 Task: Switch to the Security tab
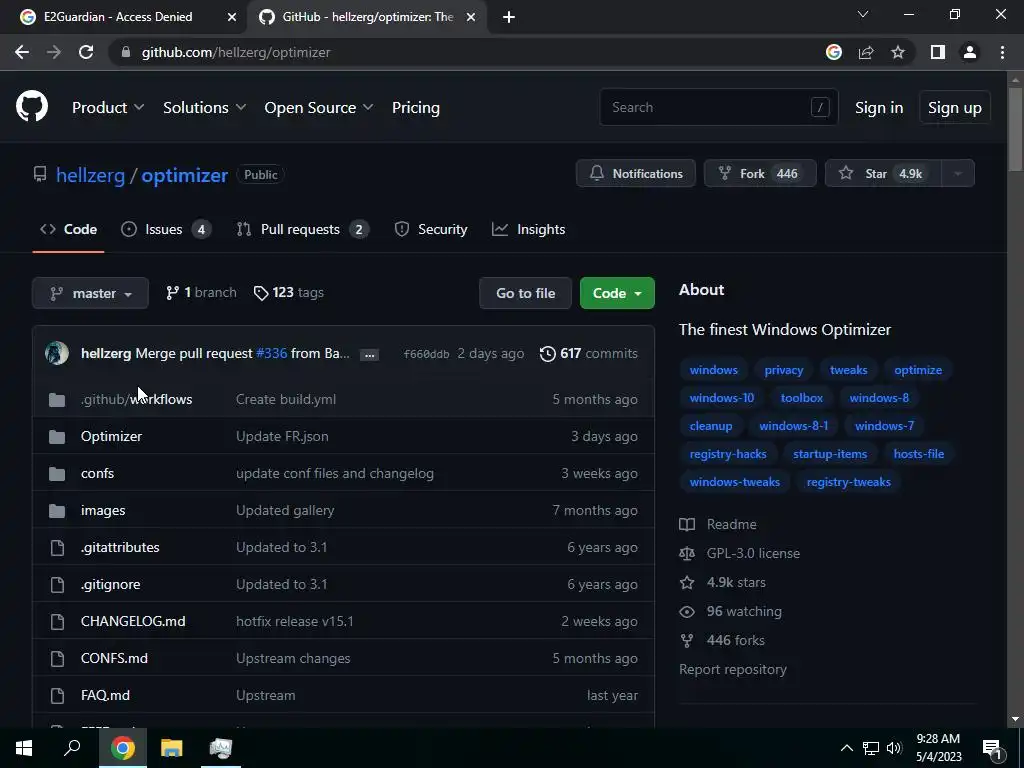(x=431, y=229)
